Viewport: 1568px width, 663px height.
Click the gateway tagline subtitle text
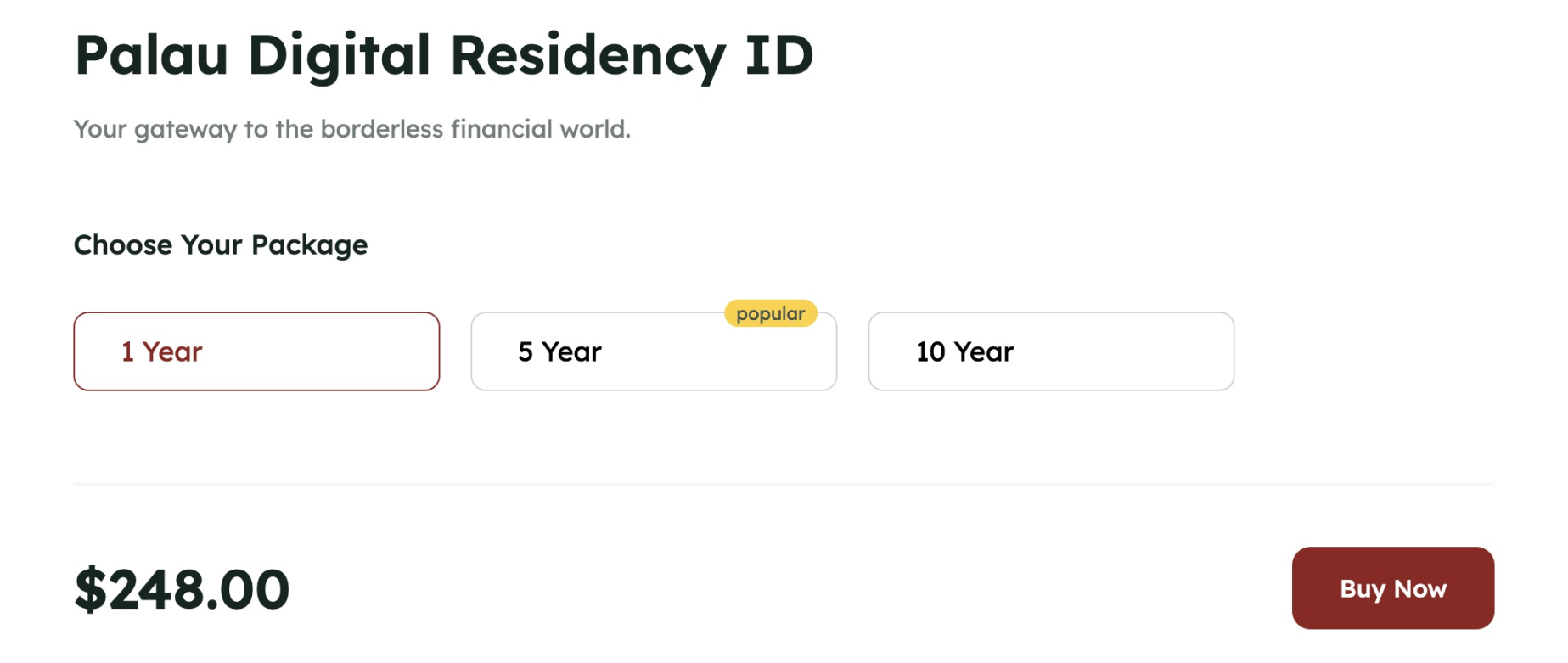click(351, 129)
